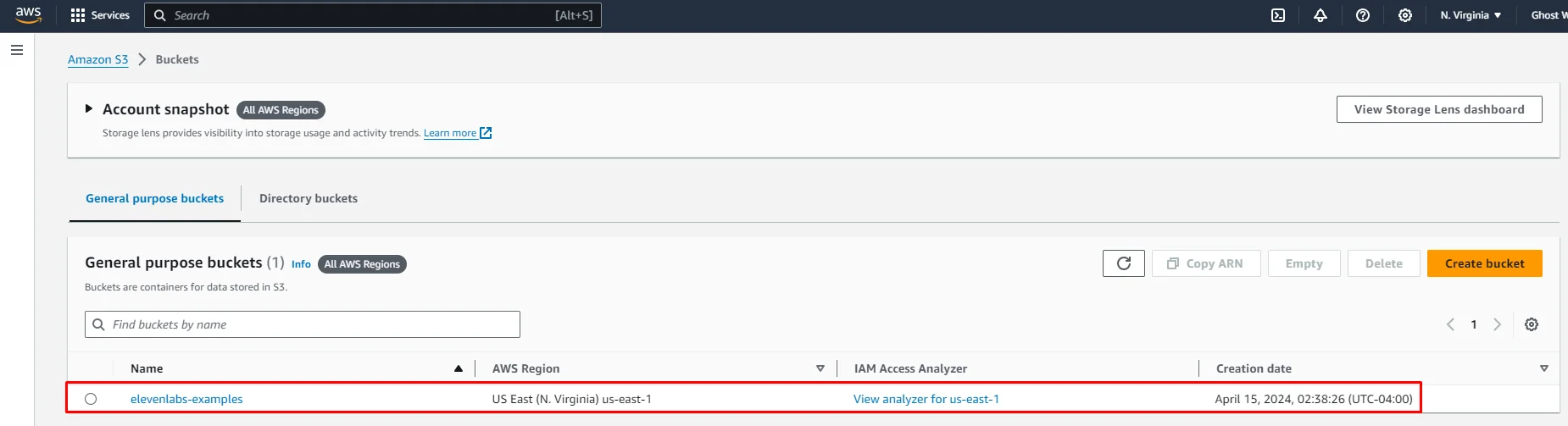Select the elevenlabs-examples bucket radio button
Screen dimensions: 1568x426
(x=91, y=399)
